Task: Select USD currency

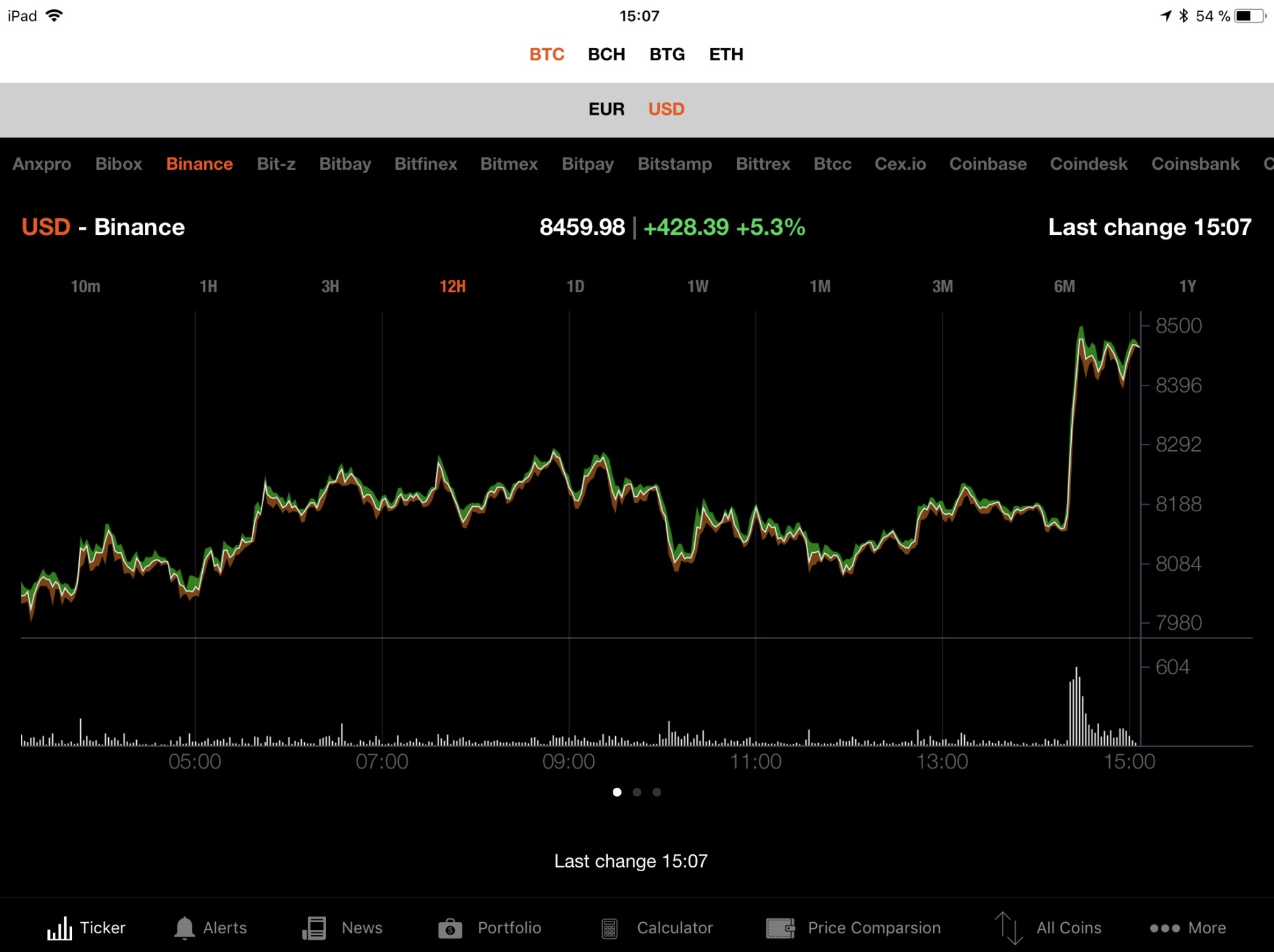Action: pyautogui.click(x=666, y=109)
